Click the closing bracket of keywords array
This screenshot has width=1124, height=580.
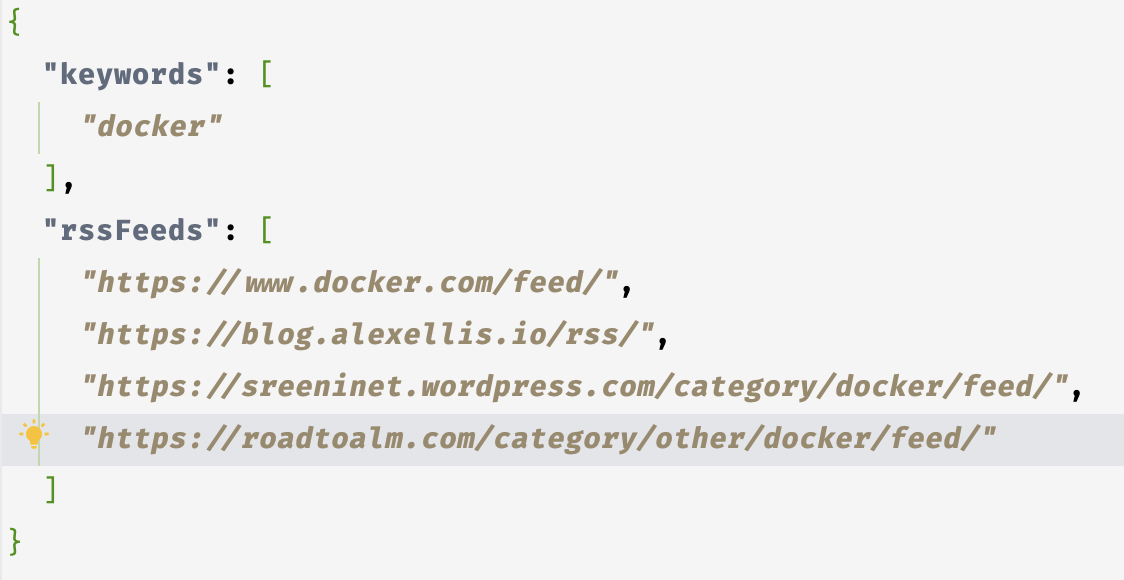coord(51,179)
